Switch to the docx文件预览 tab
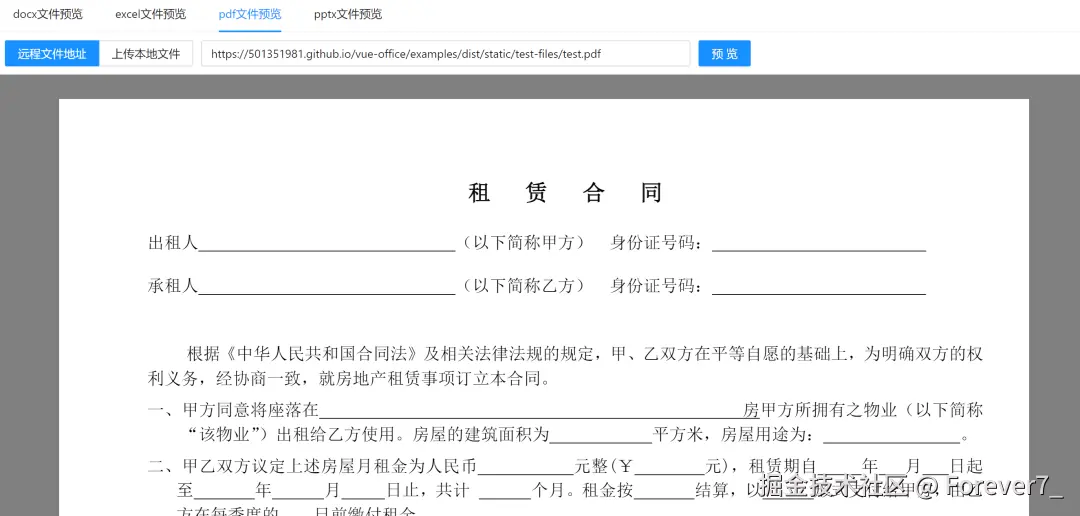Viewport: 1080px width, 516px height. point(48,14)
